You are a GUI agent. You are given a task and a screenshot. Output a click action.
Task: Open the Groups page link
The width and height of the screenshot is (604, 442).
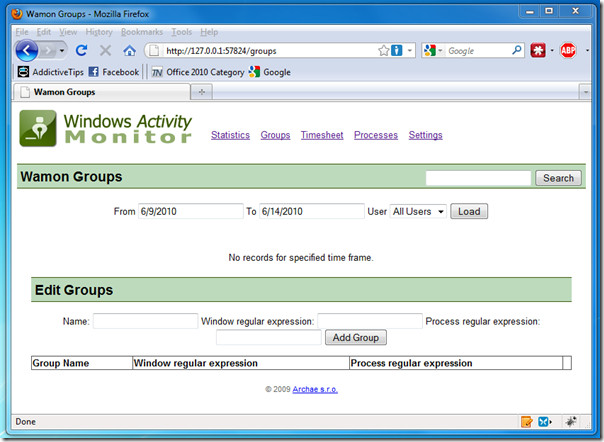coord(275,135)
